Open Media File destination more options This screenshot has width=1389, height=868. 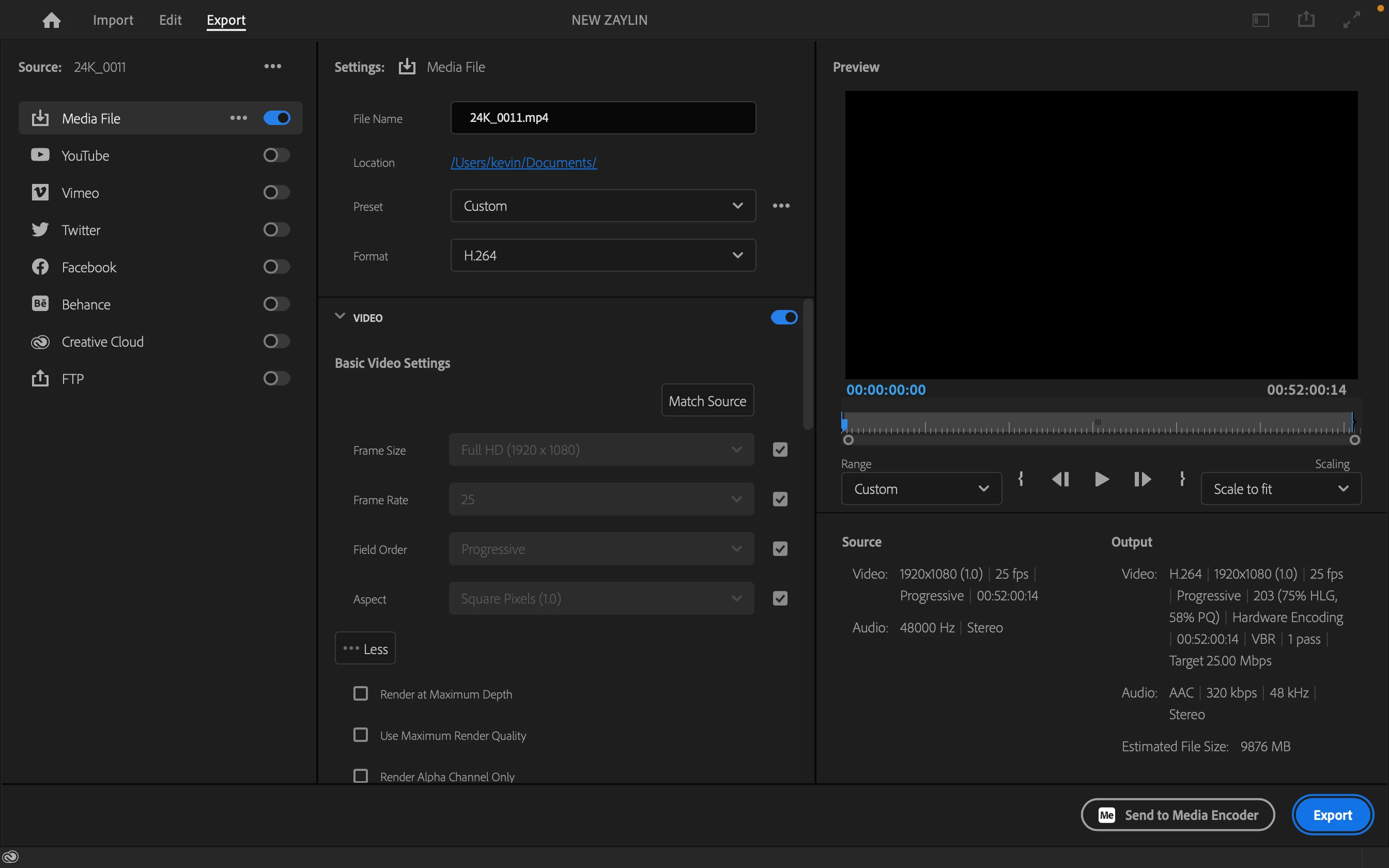[x=239, y=118]
